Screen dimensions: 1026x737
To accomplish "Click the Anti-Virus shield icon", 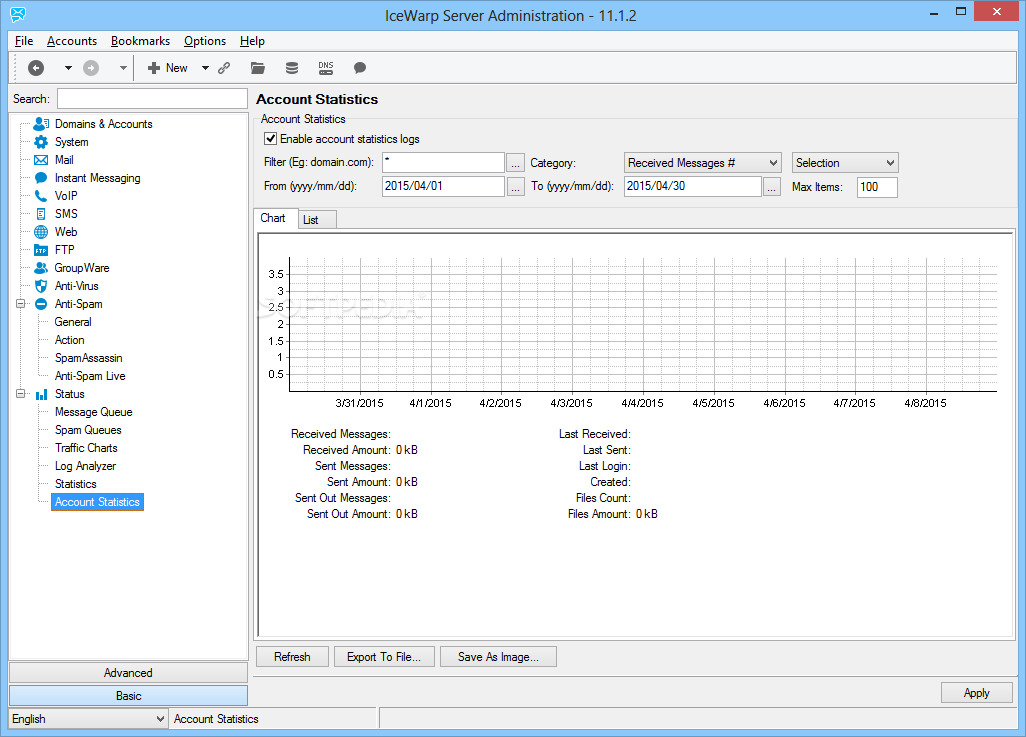I will (41, 286).
